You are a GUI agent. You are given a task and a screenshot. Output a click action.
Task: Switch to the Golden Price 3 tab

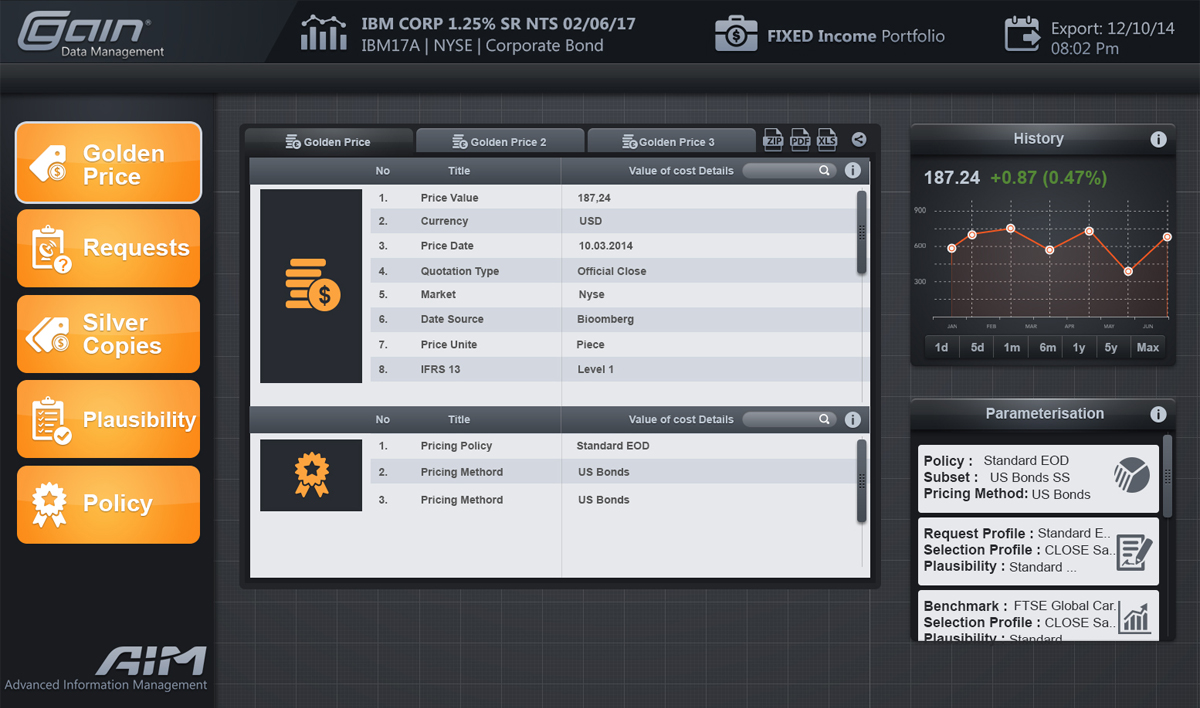click(670, 142)
